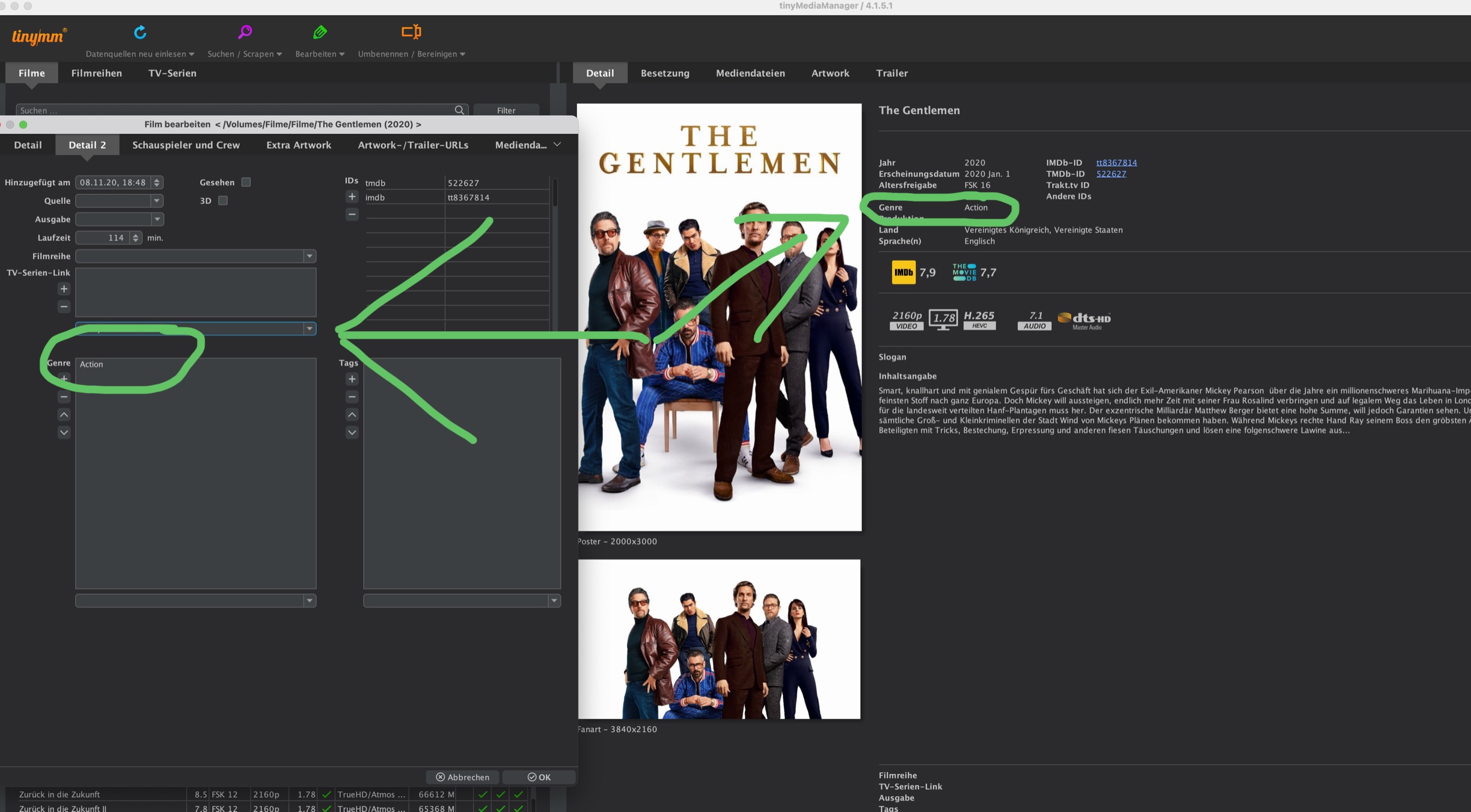Image resolution: width=1471 pixels, height=812 pixels.
Task: Add new ID entry with plus button
Action: pyautogui.click(x=352, y=197)
